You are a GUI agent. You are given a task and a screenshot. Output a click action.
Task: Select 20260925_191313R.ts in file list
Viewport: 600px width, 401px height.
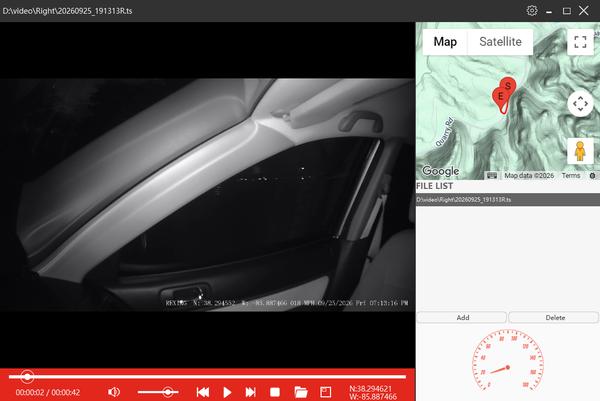pyautogui.click(x=508, y=200)
